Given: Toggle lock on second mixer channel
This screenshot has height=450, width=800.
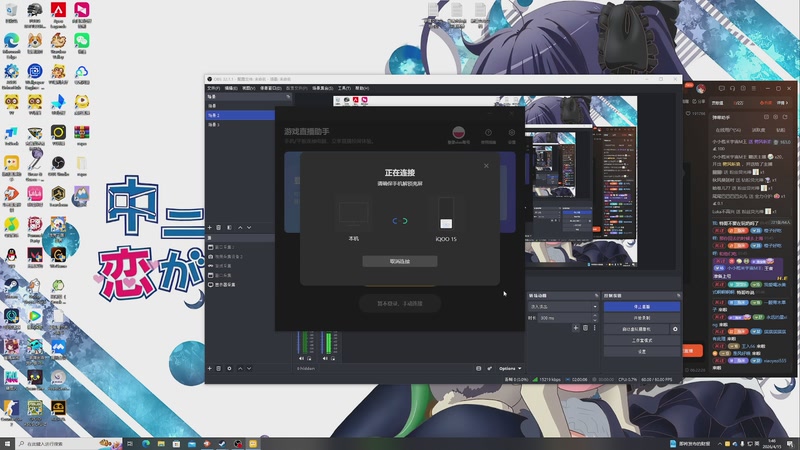Looking at the screenshot, I should tap(333, 359).
